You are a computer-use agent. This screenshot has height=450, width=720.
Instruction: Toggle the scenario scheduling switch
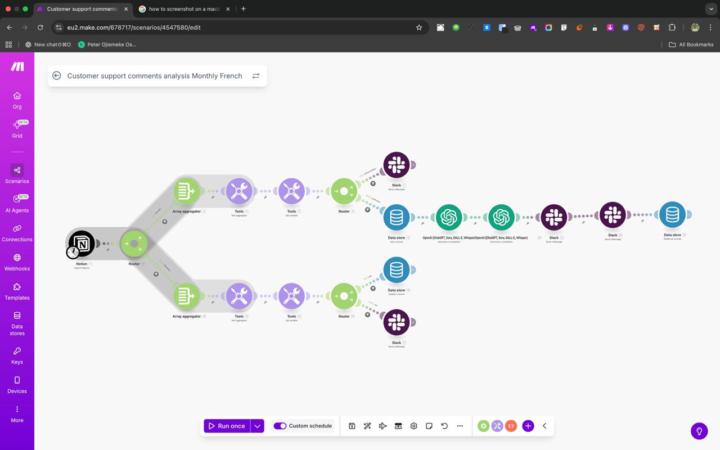pyautogui.click(x=280, y=426)
